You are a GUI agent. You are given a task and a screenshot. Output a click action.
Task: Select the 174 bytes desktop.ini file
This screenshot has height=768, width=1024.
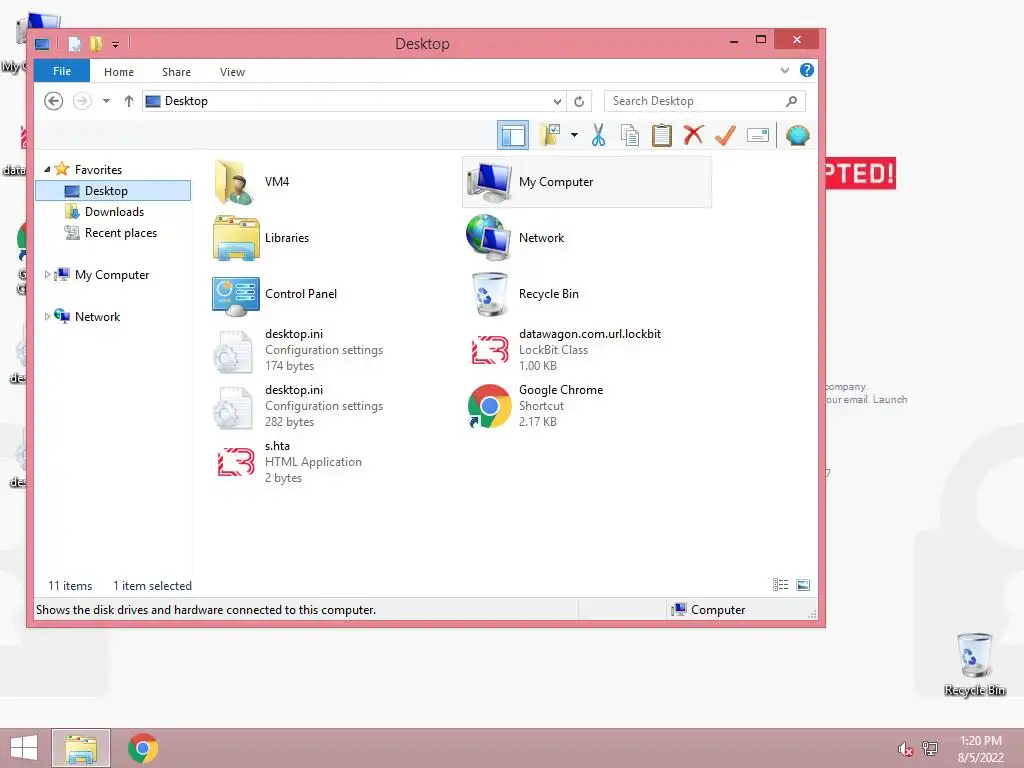(x=299, y=350)
